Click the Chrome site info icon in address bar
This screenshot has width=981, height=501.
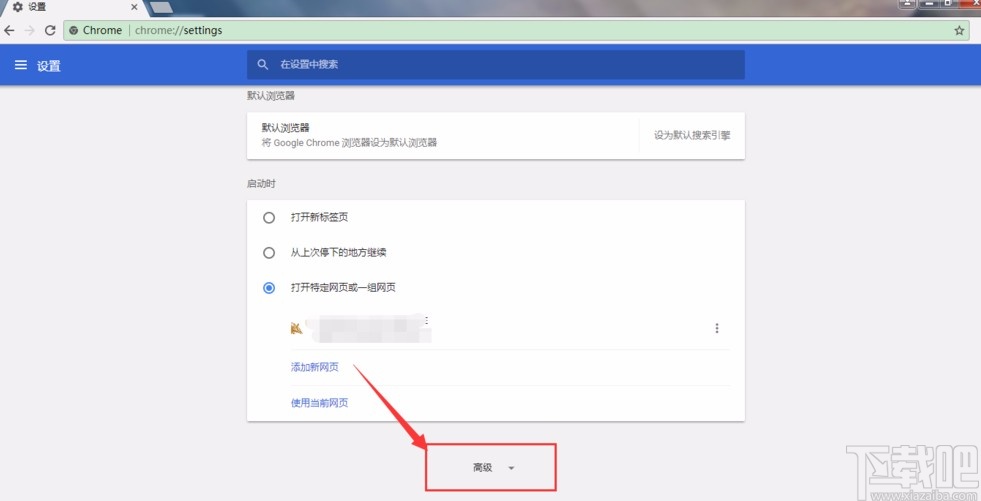tap(73, 30)
